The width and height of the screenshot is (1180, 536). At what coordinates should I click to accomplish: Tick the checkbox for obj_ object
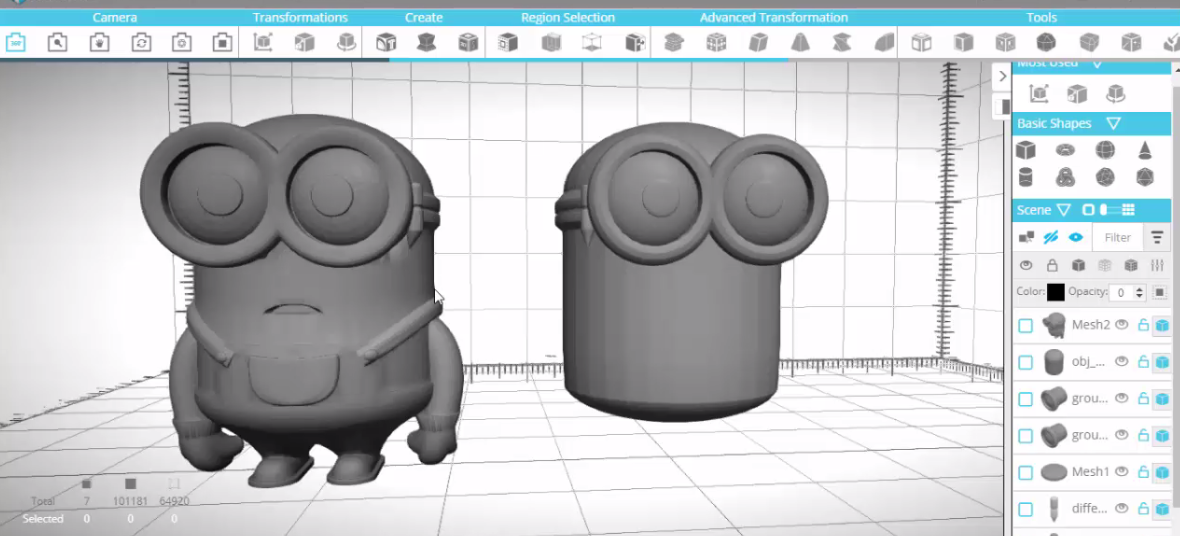1025,362
